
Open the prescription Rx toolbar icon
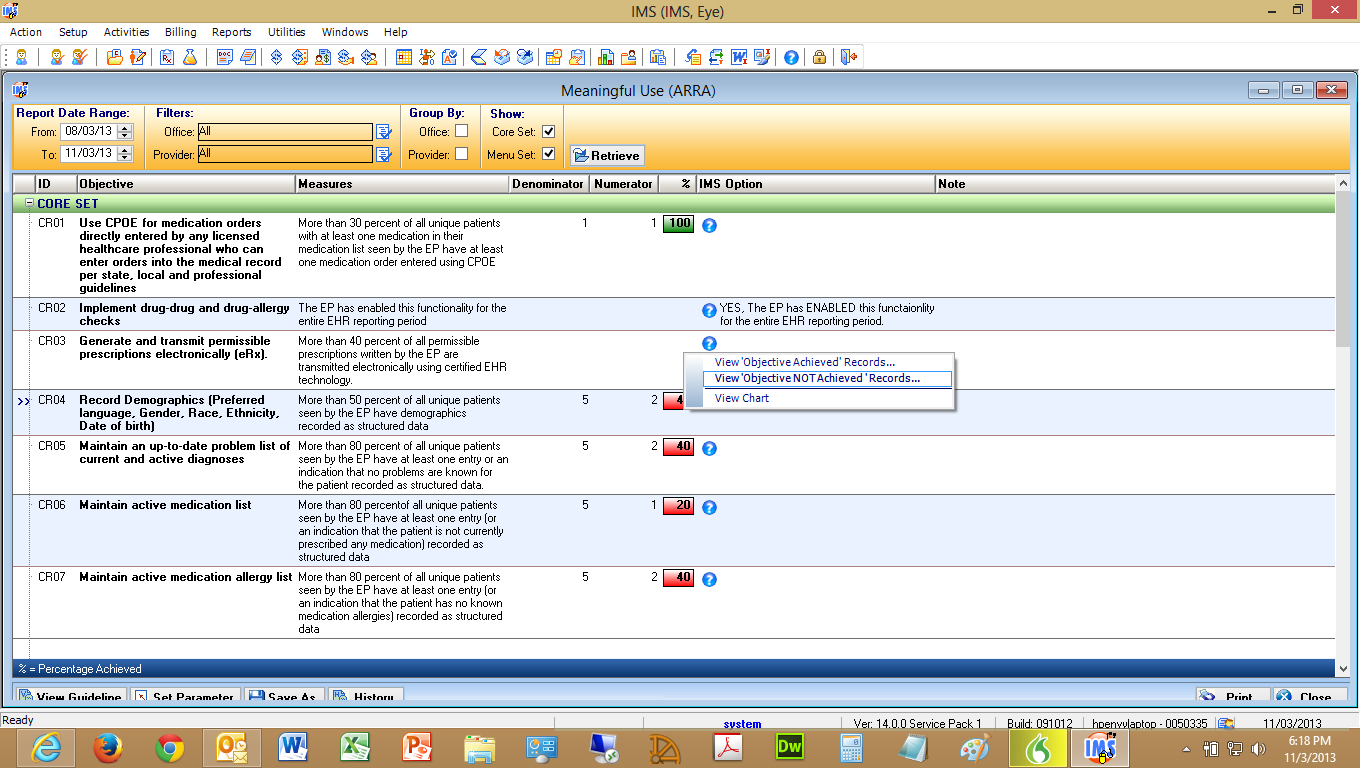click(167, 57)
